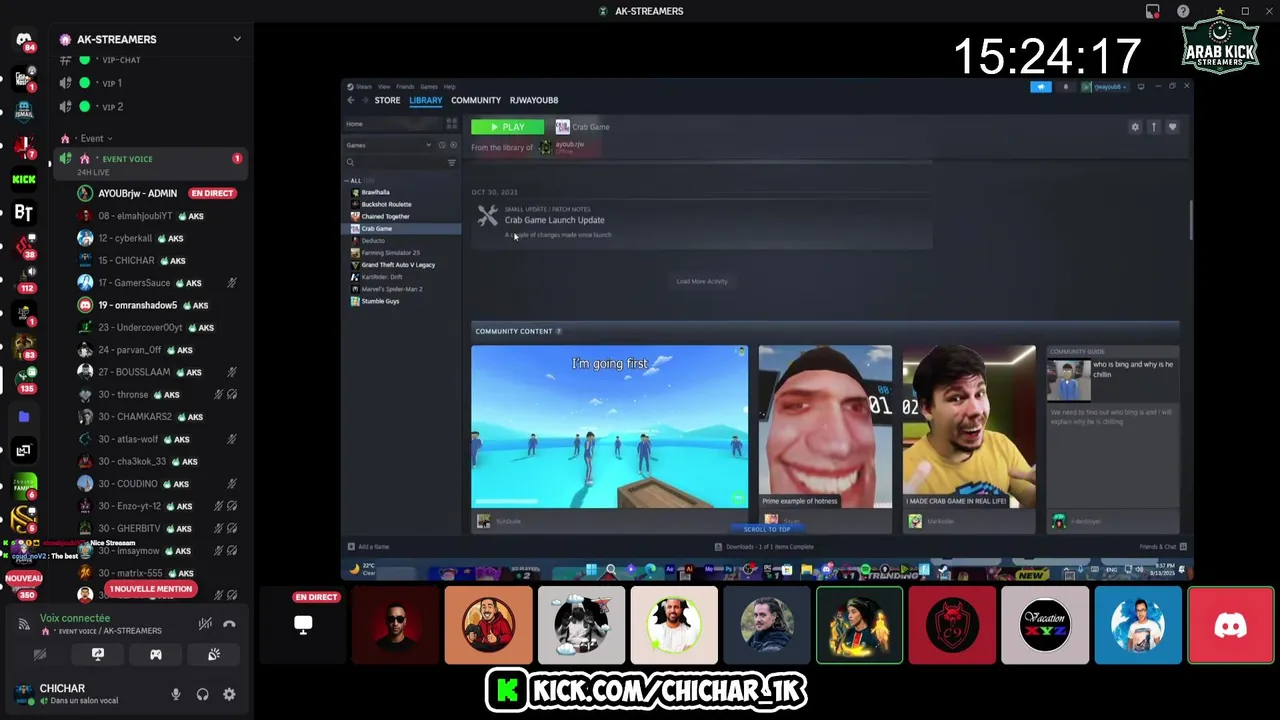Click the ready-to-play filter icon in Steam
Image resolution: width=1280 pixels, height=720 pixels.
[453, 145]
